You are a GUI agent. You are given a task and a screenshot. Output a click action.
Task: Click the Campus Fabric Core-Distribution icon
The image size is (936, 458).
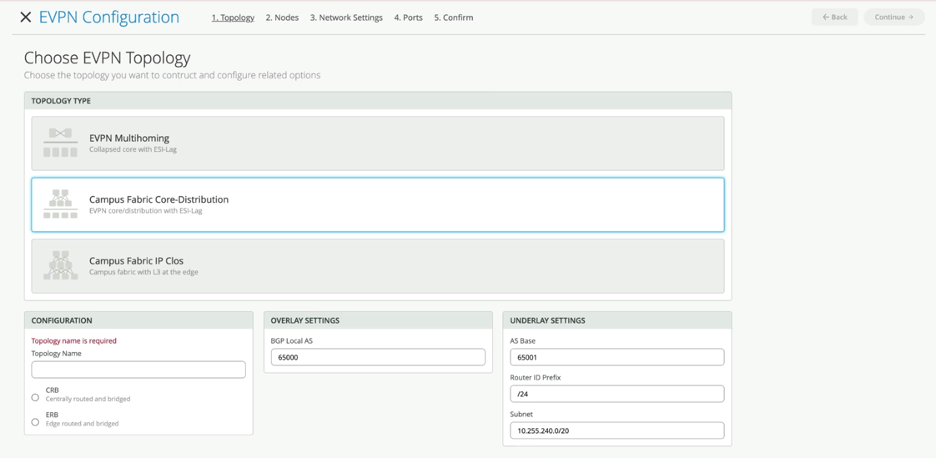[60, 204]
